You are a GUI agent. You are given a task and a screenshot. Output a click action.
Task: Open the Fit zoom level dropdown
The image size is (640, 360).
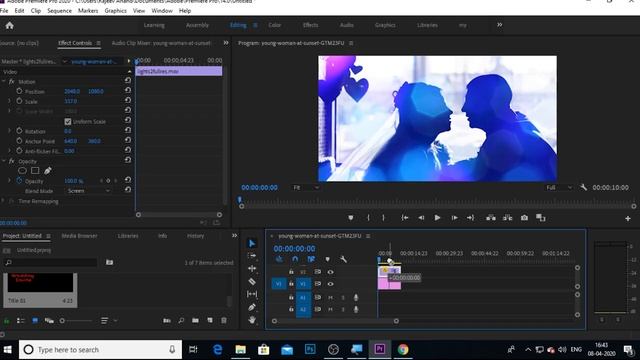click(305, 187)
